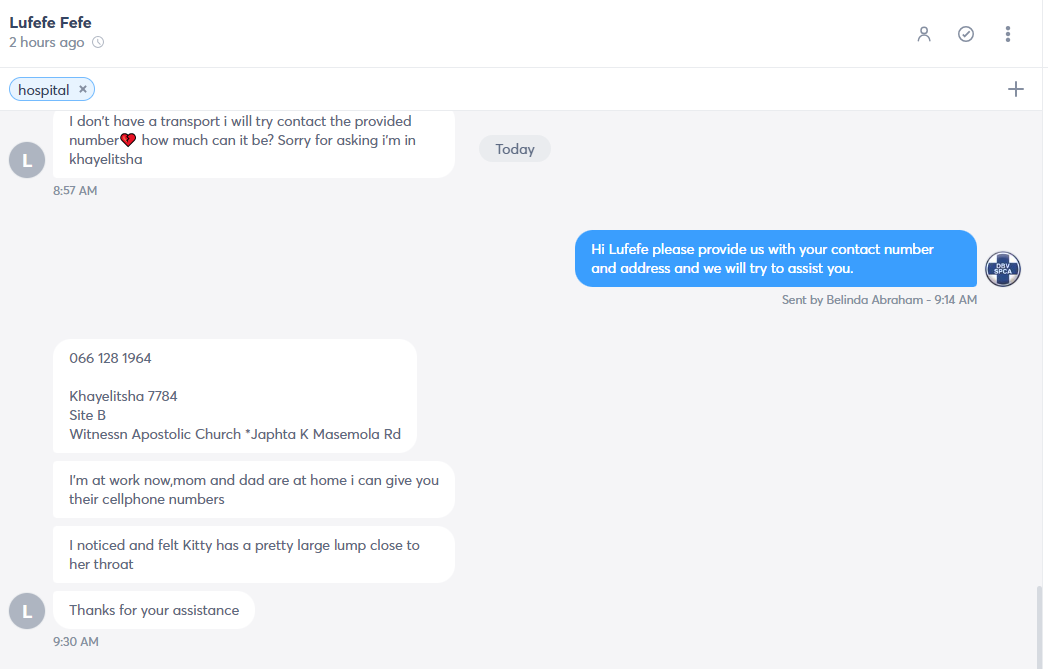Click Lufefe's avatar next to 8:57 AM message
This screenshot has height=669, width=1048.
pyautogui.click(x=27, y=160)
